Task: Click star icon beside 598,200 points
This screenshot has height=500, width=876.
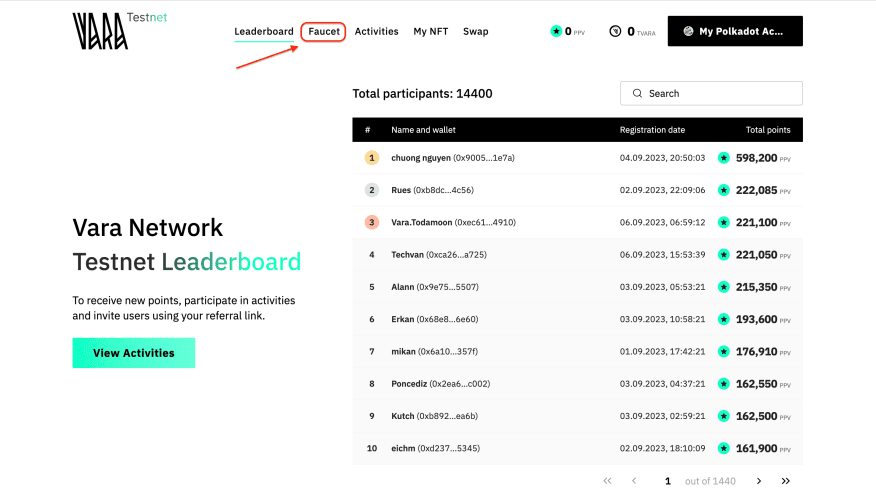Action: (723, 158)
